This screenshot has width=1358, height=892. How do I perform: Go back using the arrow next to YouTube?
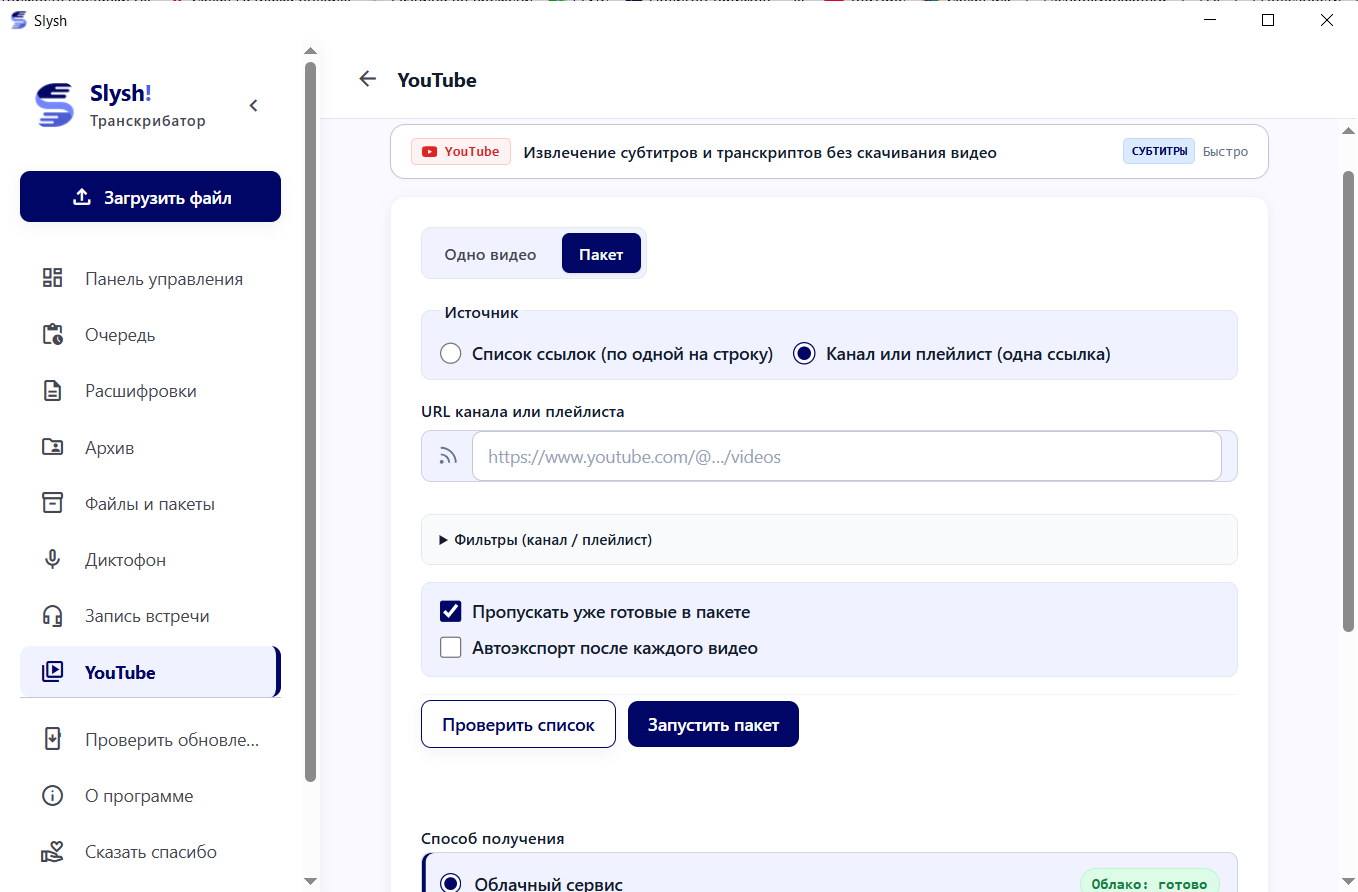[368, 79]
